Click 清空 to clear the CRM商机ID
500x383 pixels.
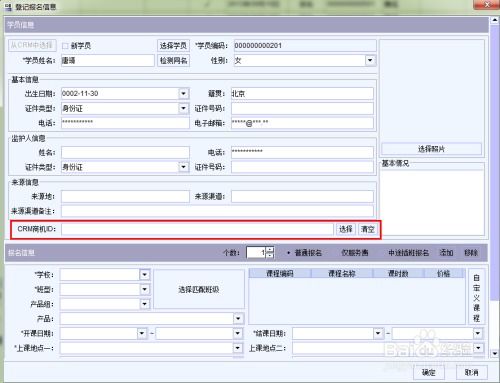368,229
